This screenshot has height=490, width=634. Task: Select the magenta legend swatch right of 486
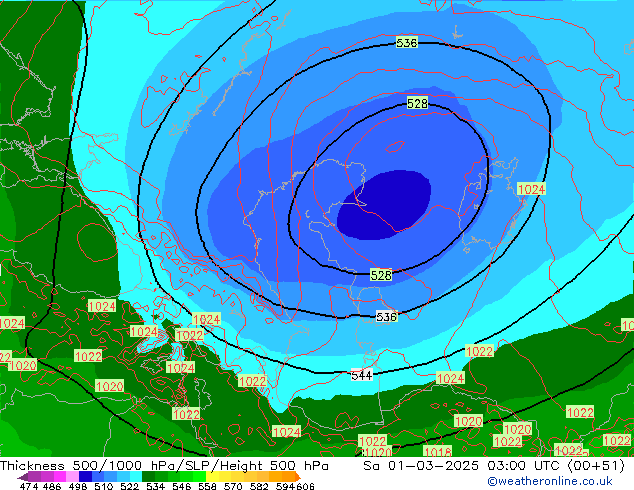click(60, 476)
